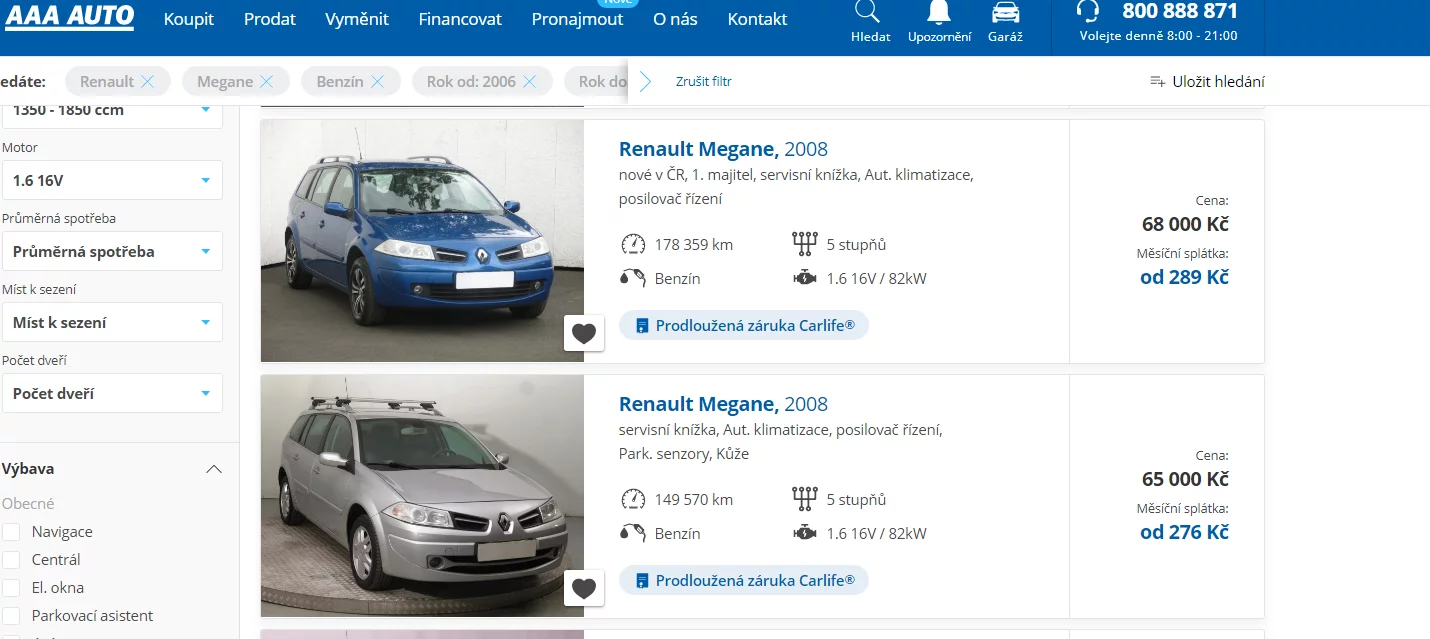Click the od 289 Kč monthly payment

(1184, 277)
